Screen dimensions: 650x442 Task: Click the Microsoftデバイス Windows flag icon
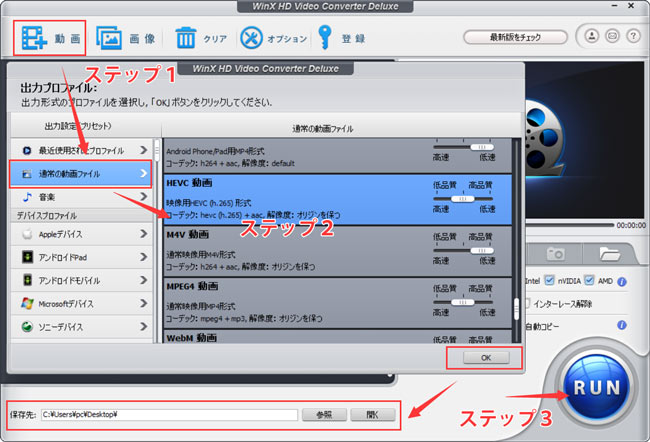27,304
